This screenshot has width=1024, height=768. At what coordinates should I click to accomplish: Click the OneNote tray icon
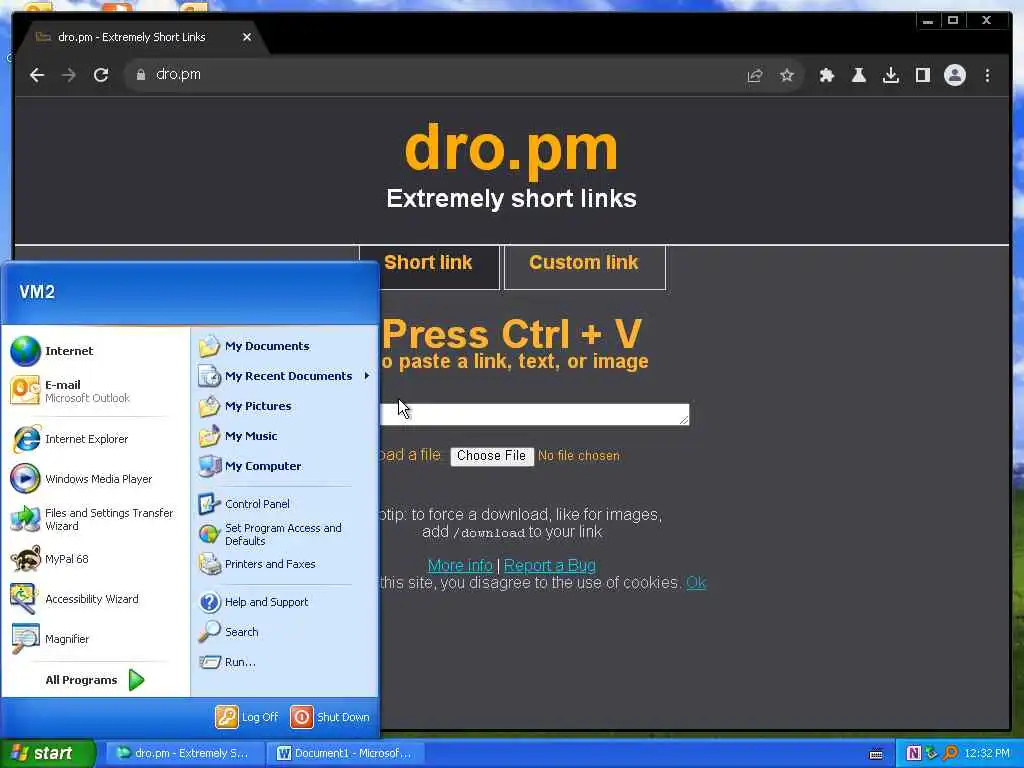(914, 754)
